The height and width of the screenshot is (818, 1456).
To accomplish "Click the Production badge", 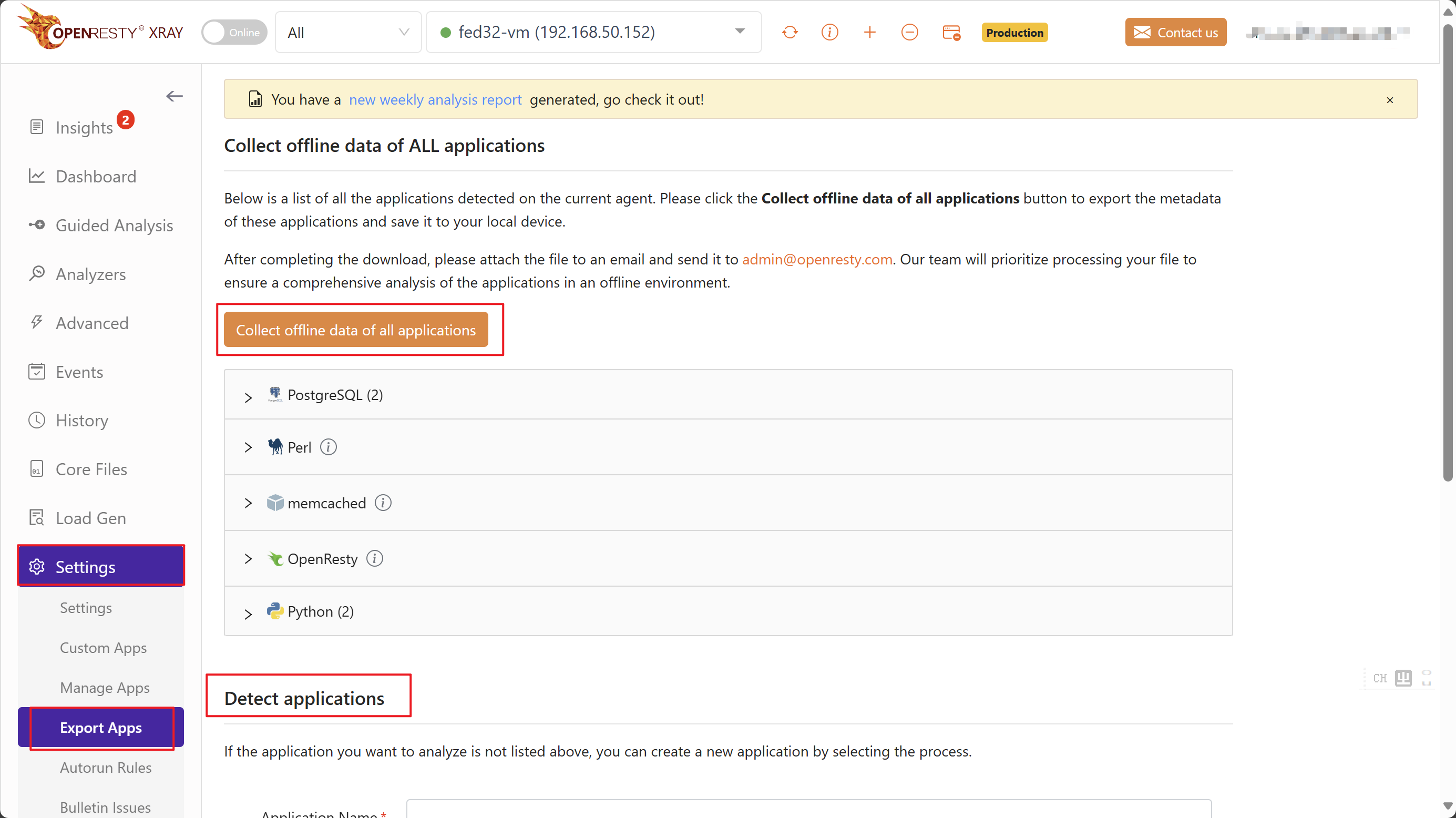I will coord(1014,32).
